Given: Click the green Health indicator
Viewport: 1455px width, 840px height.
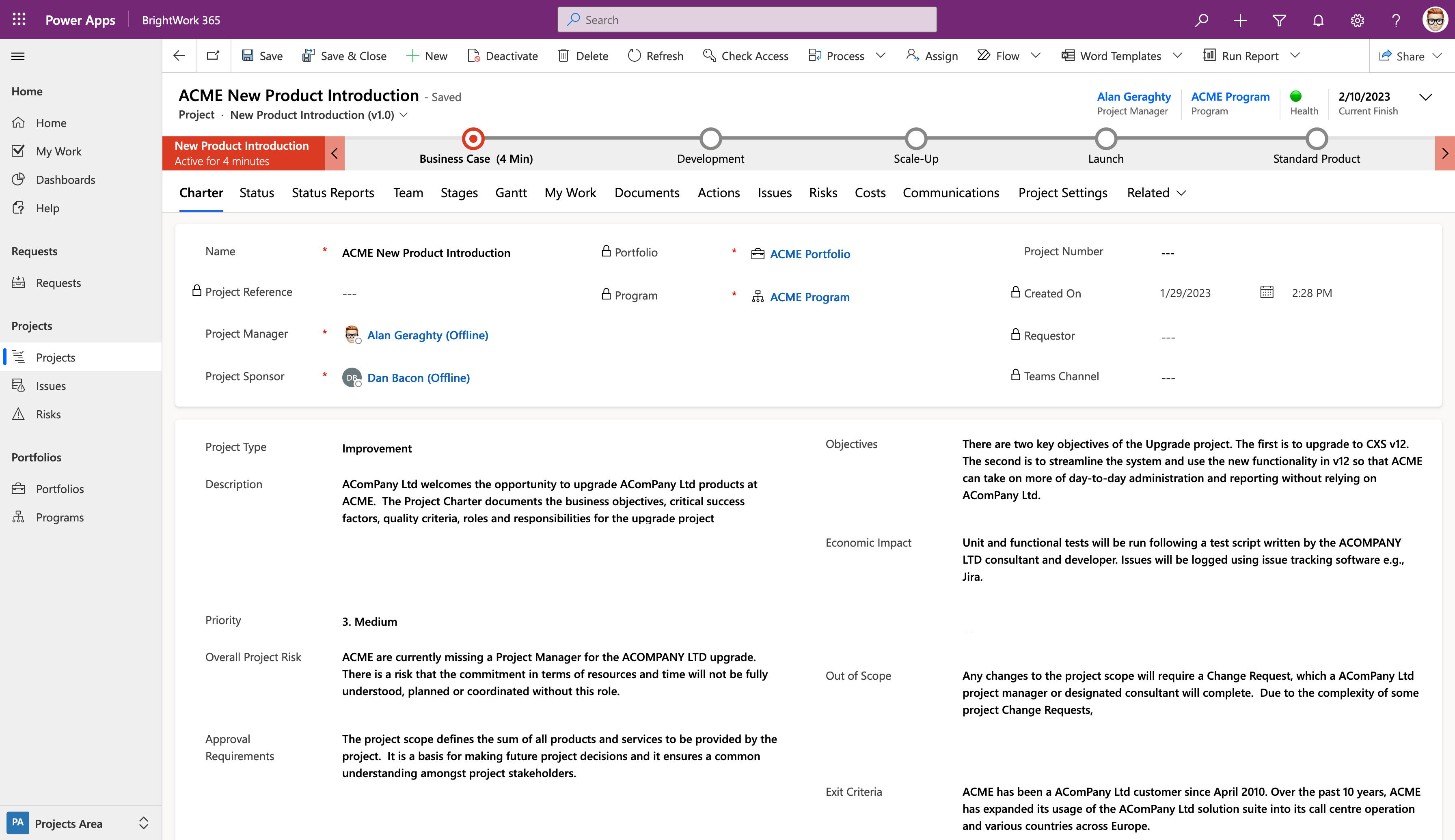Looking at the screenshot, I should (x=1296, y=96).
